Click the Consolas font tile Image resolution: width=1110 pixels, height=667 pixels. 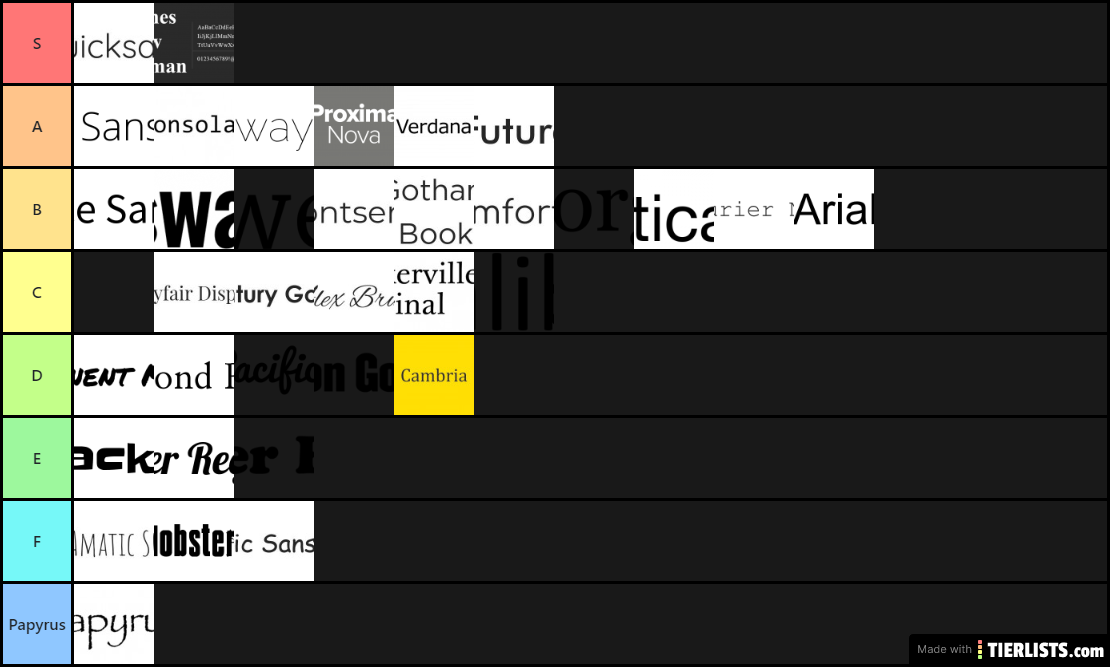[x=194, y=126]
